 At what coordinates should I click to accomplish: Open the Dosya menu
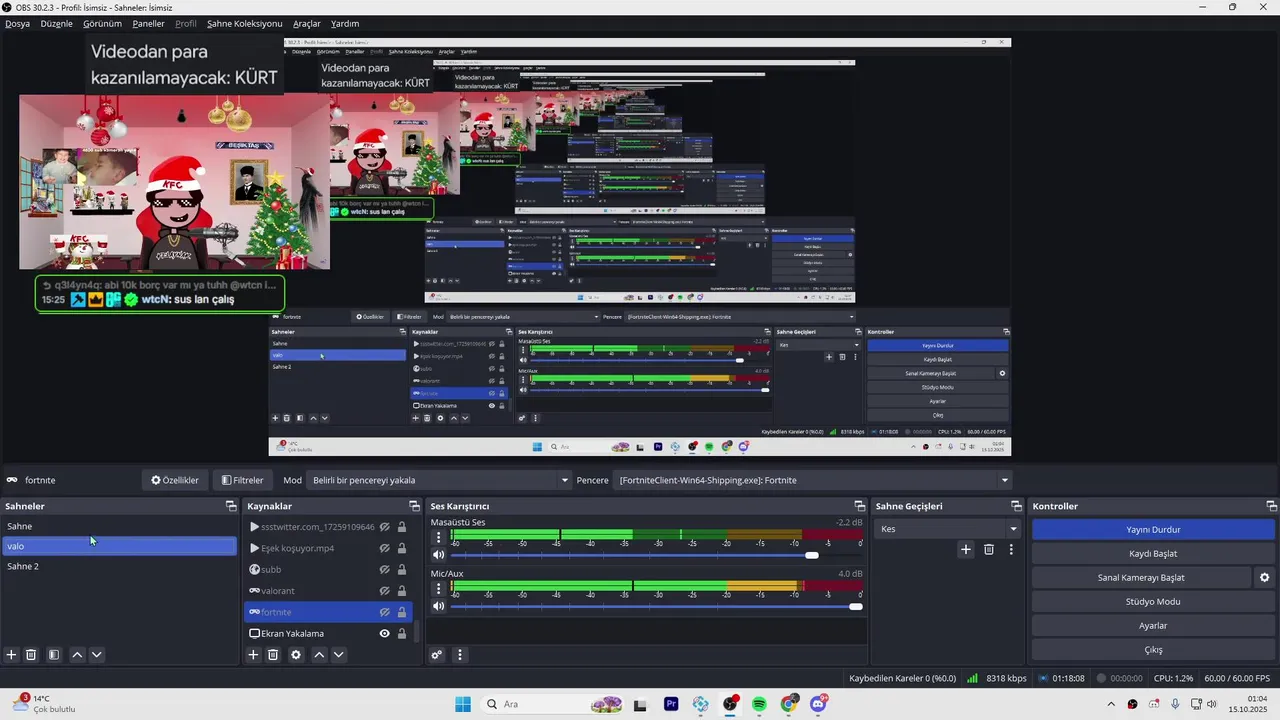(18, 23)
